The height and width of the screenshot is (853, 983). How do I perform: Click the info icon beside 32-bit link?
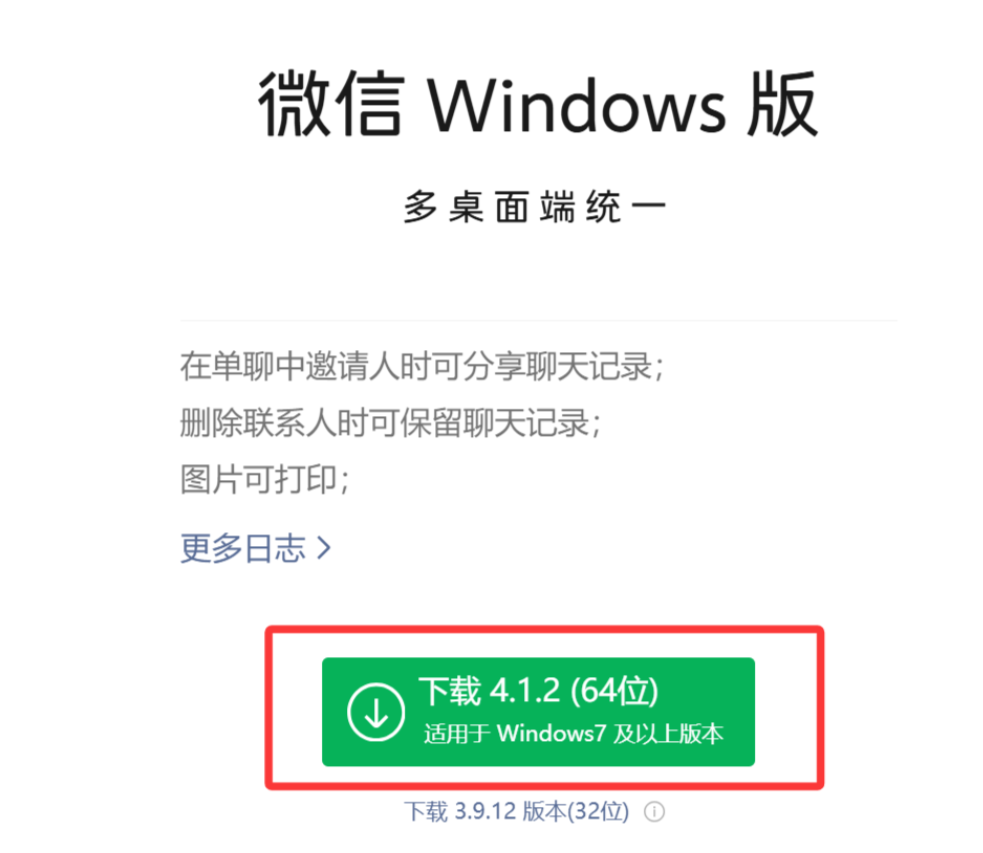pyautogui.click(x=654, y=812)
